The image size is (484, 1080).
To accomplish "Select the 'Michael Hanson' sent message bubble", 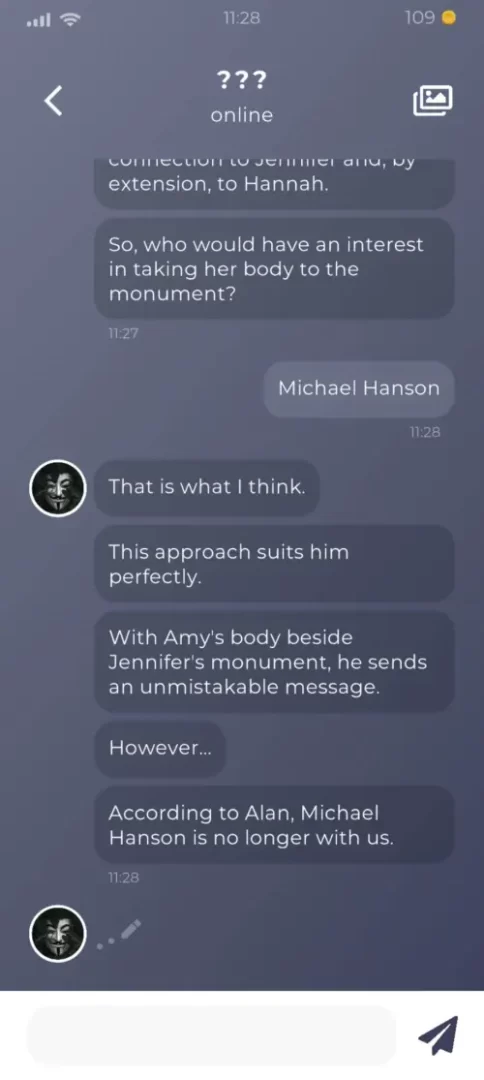I will 359,388.
